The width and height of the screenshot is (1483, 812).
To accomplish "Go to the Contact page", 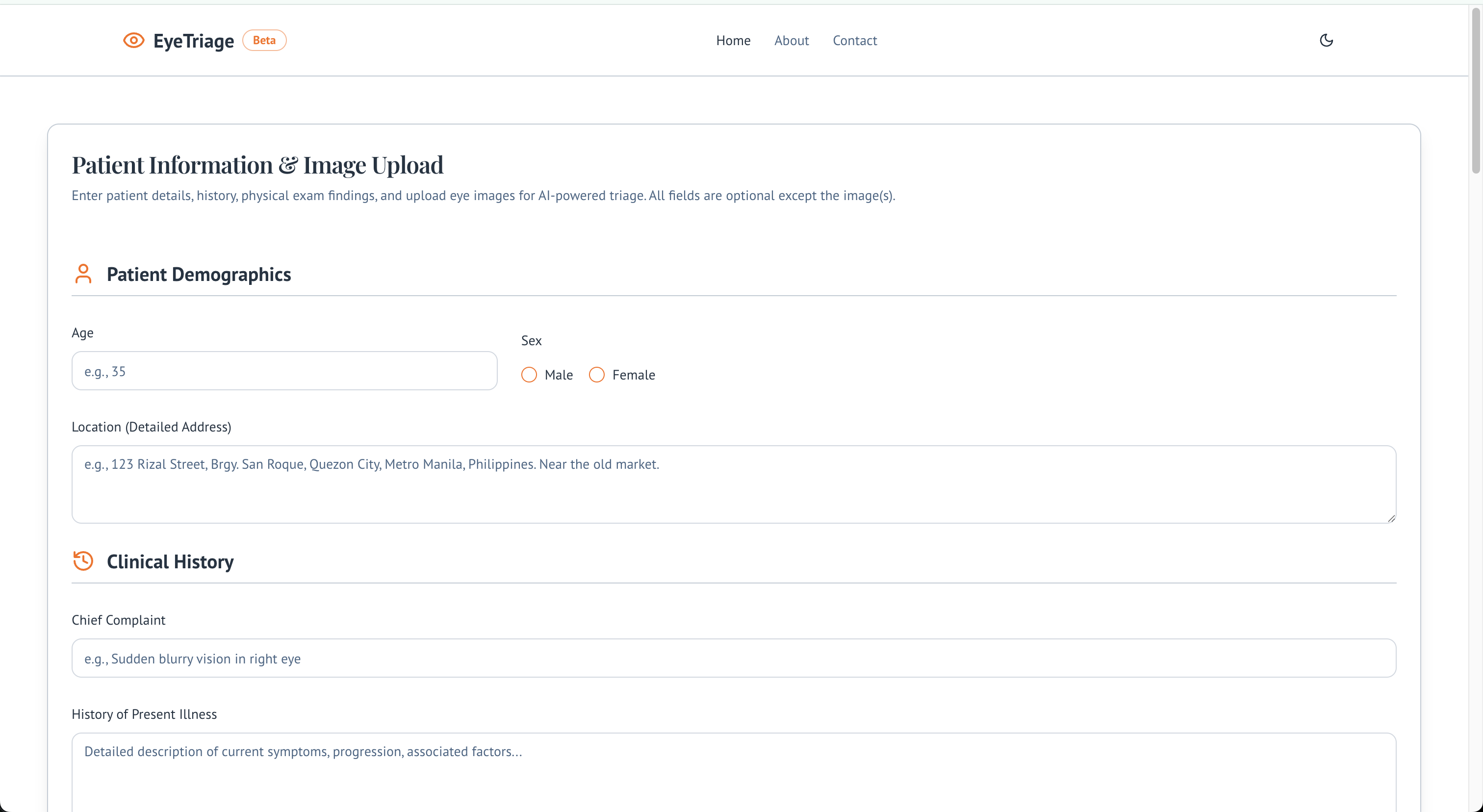I will pos(854,40).
